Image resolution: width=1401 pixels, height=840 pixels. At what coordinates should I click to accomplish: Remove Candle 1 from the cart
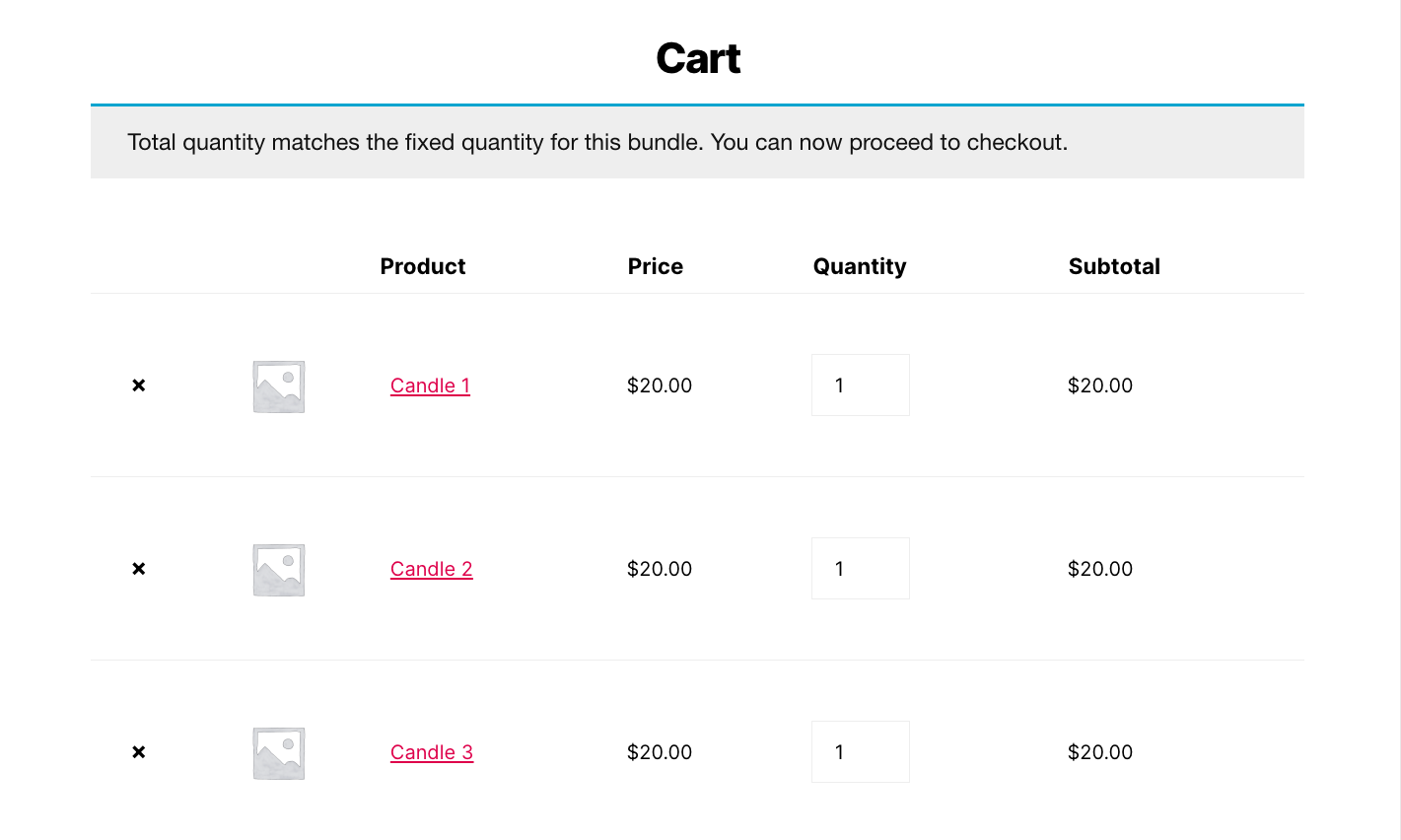point(139,385)
